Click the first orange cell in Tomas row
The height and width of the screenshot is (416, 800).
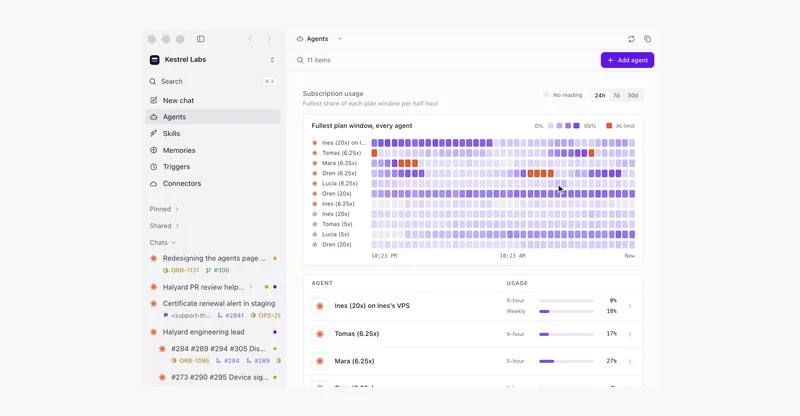(374, 153)
